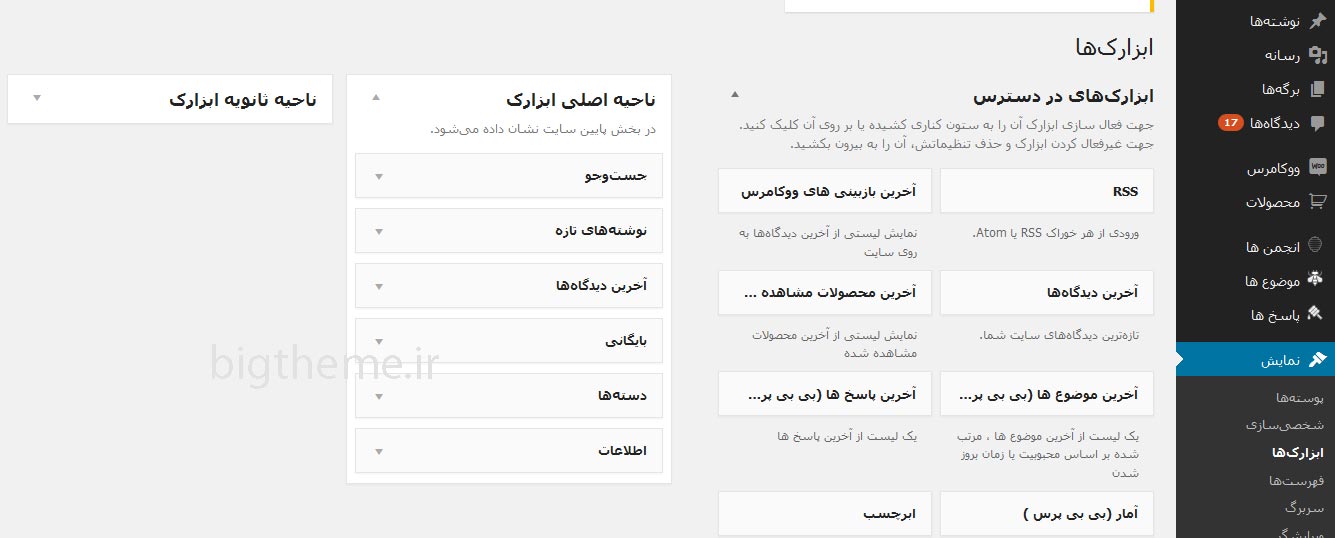Click the topics icon beside موضوع ها
This screenshot has width=1335, height=538.
click(1317, 281)
